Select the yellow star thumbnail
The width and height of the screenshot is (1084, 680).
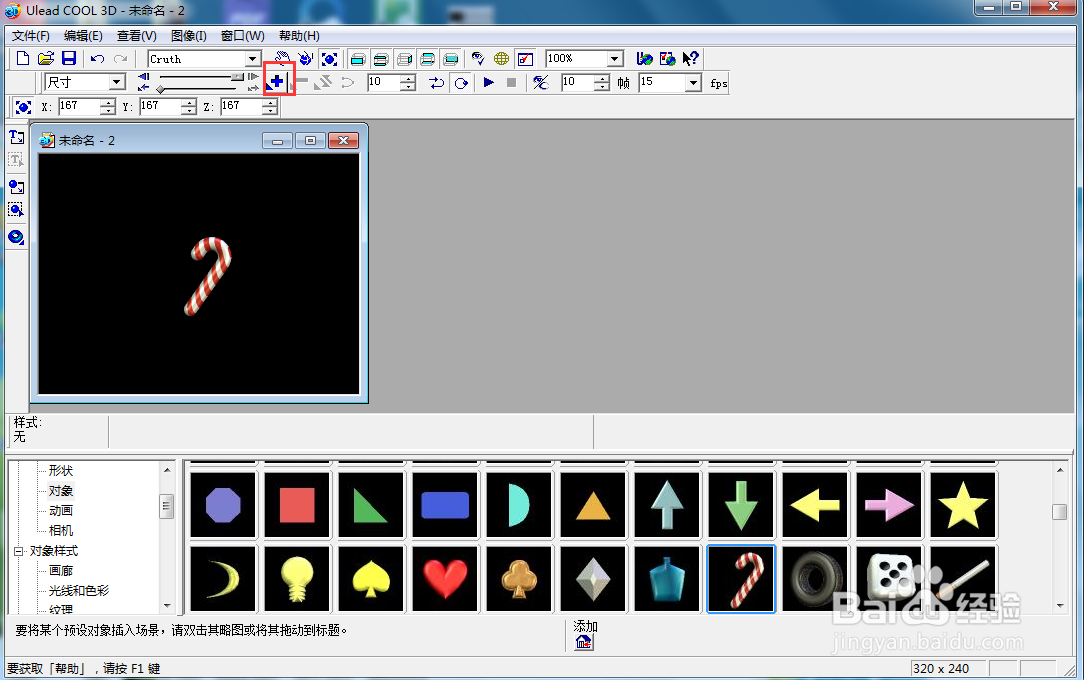click(x=963, y=505)
